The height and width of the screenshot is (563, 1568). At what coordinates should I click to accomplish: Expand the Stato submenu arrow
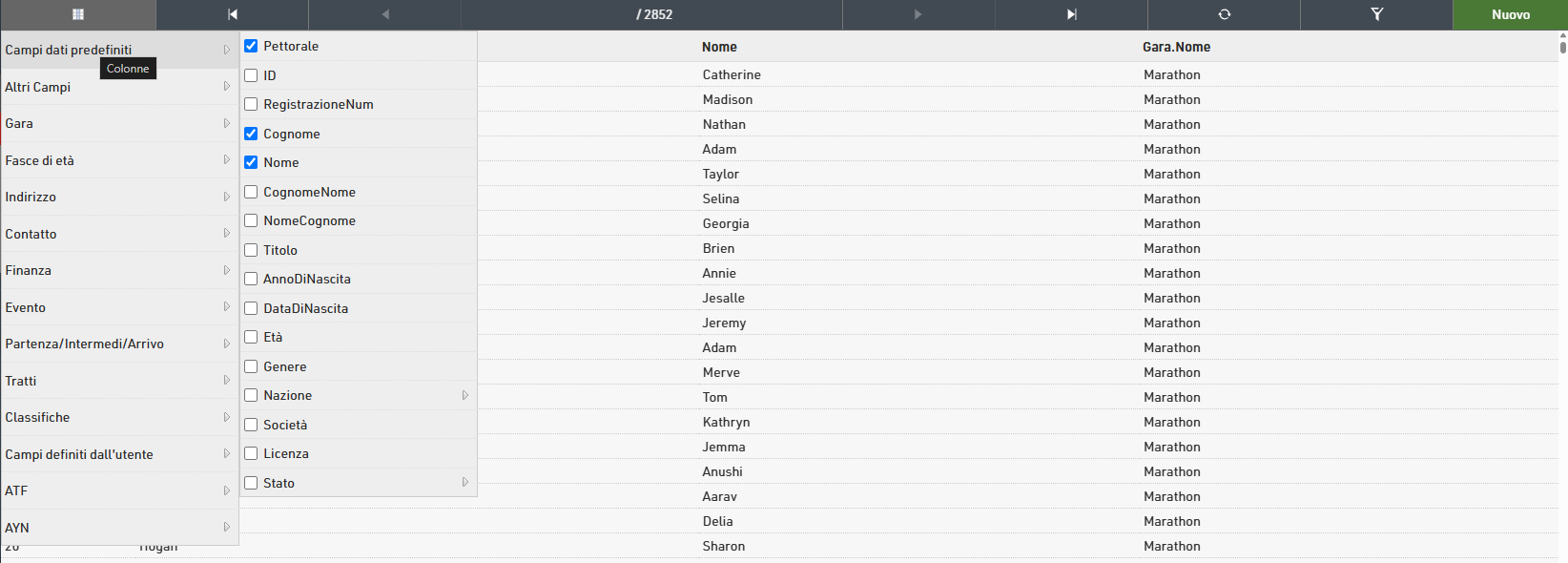[465, 483]
